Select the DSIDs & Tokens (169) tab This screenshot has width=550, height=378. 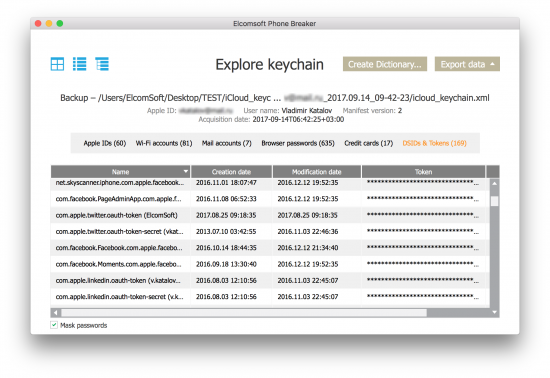coord(434,143)
